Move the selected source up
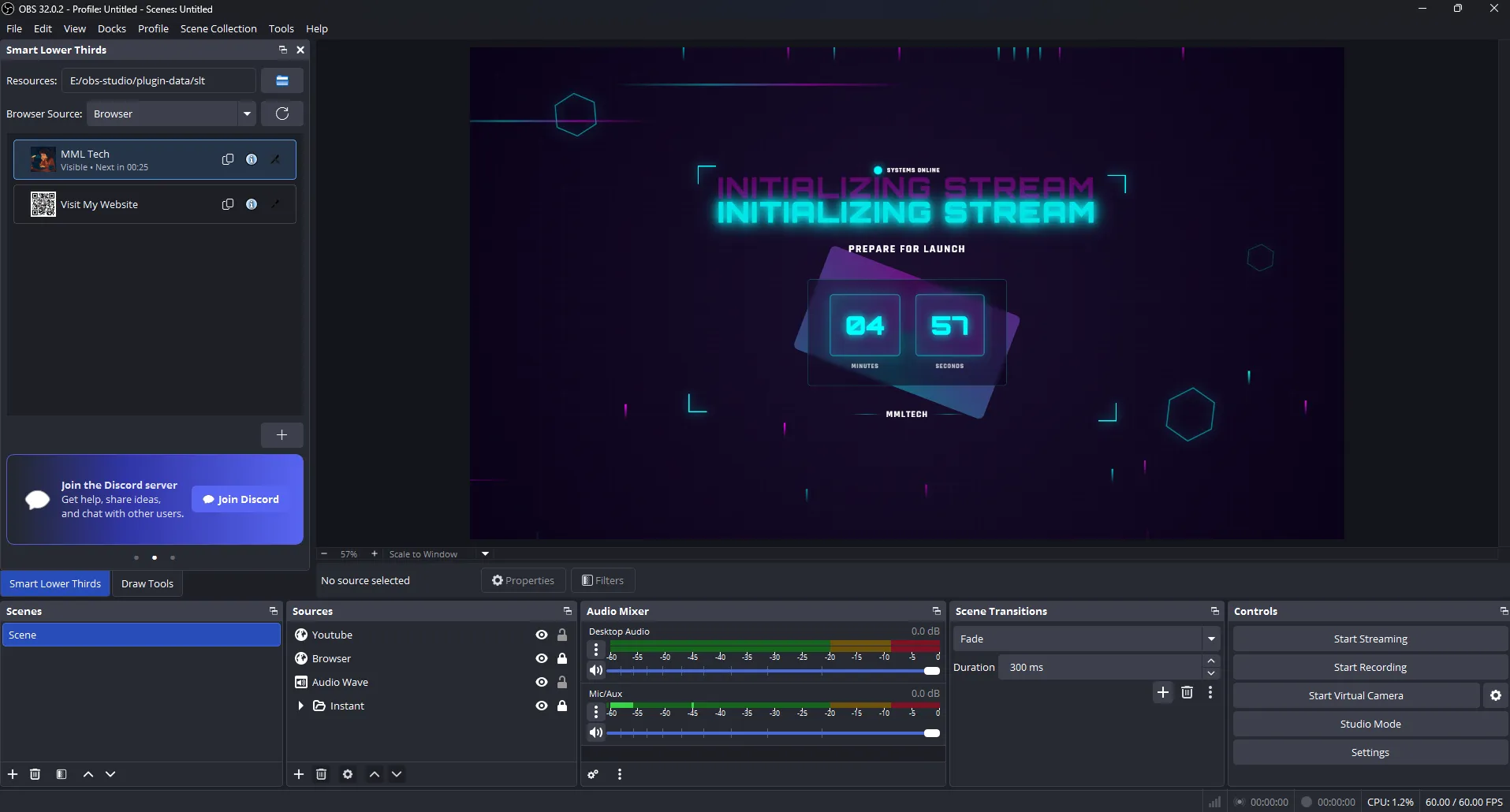The width and height of the screenshot is (1510, 812). 373,774
